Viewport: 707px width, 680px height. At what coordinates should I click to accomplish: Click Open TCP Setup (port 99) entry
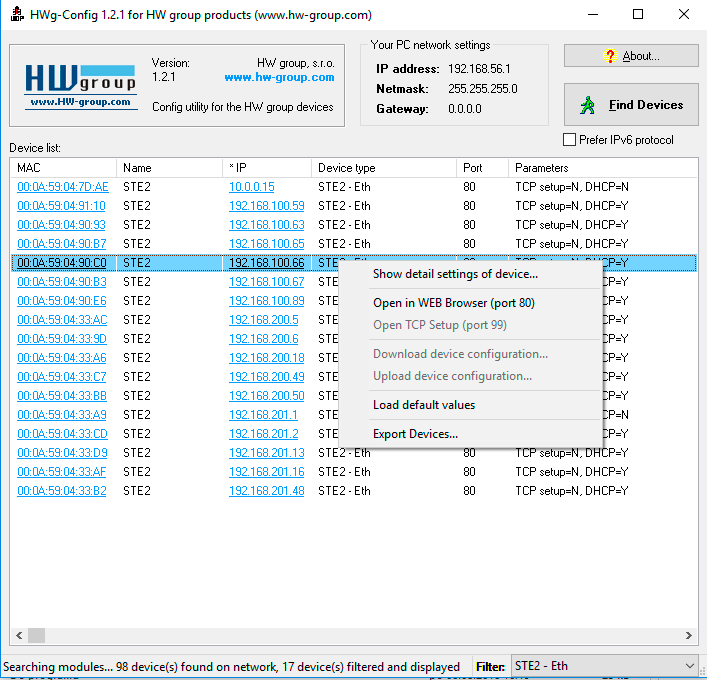click(x=440, y=325)
